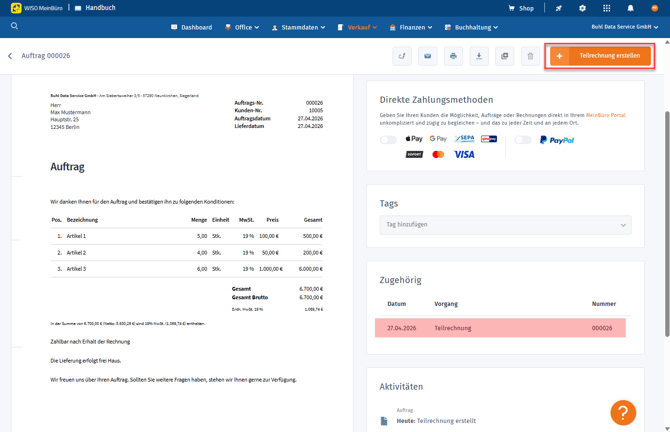Open the apps grid icon
The width and height of the screenshot is (670, 432).
[x=606, y=8]
